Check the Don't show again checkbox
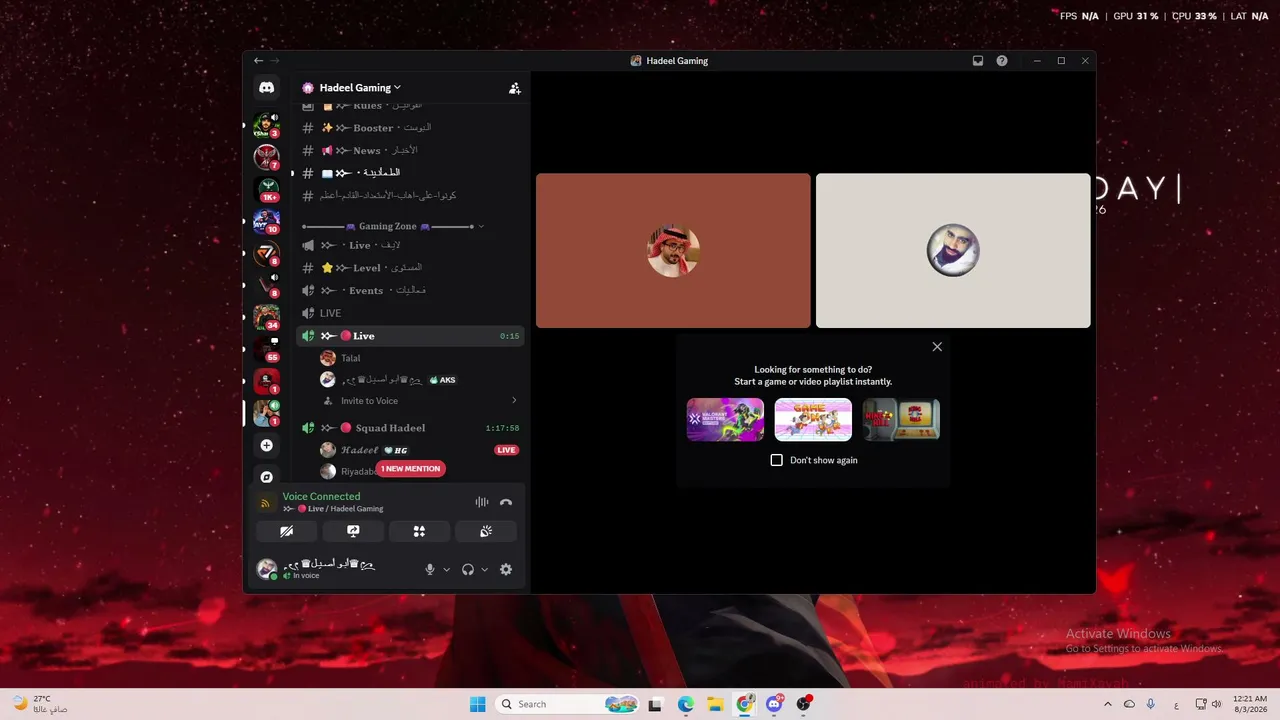Image resolution: width=1280 pixels, height=720 pixels. pos(777,460)
